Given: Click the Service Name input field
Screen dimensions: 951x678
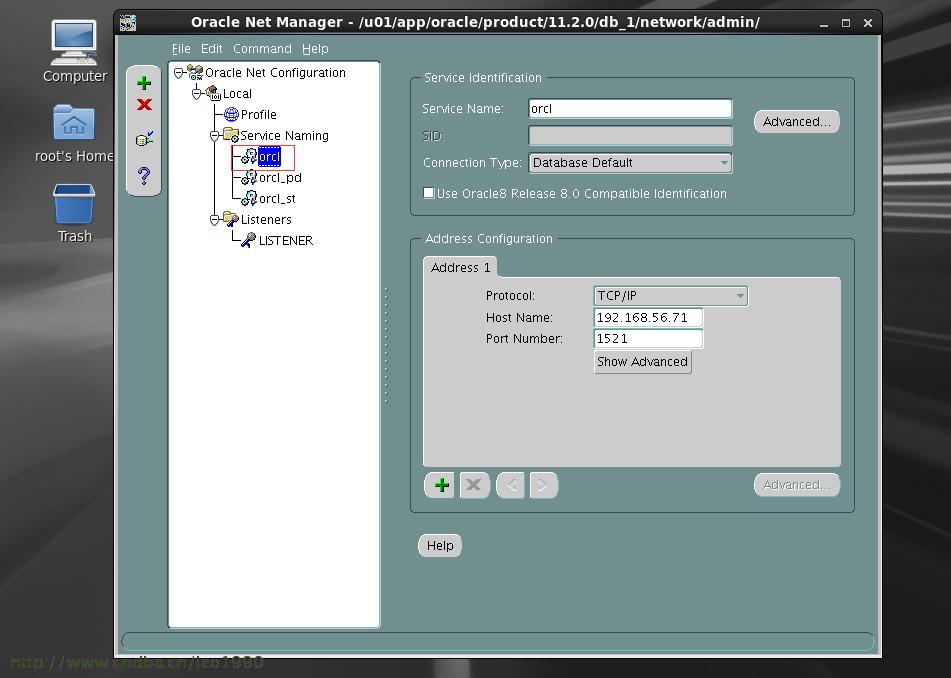Looking at the screenshot, I should click(630, 109).
